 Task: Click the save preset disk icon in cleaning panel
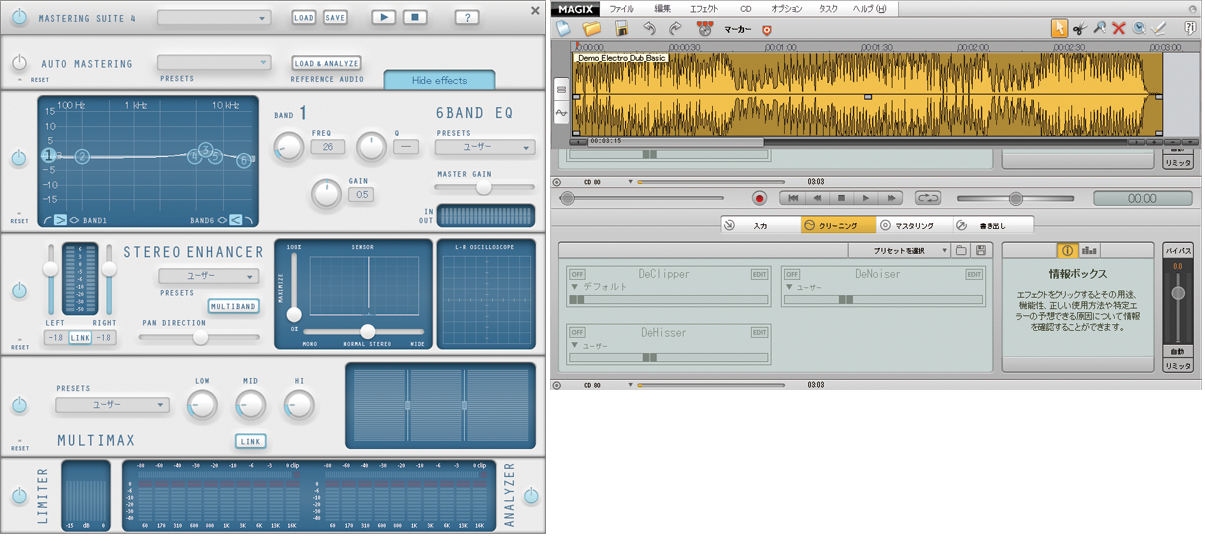[x=981, y=250]
